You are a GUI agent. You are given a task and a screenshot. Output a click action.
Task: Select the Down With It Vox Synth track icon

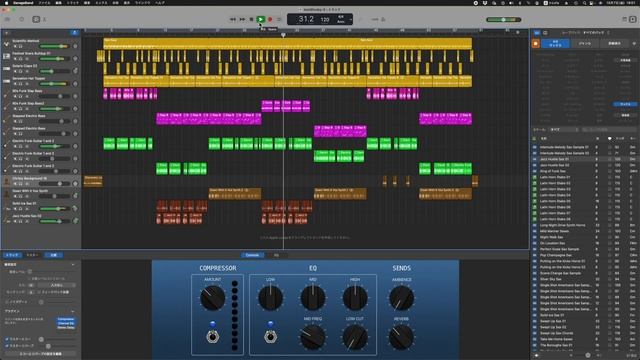pyautogui.click(x=6, y=193)
